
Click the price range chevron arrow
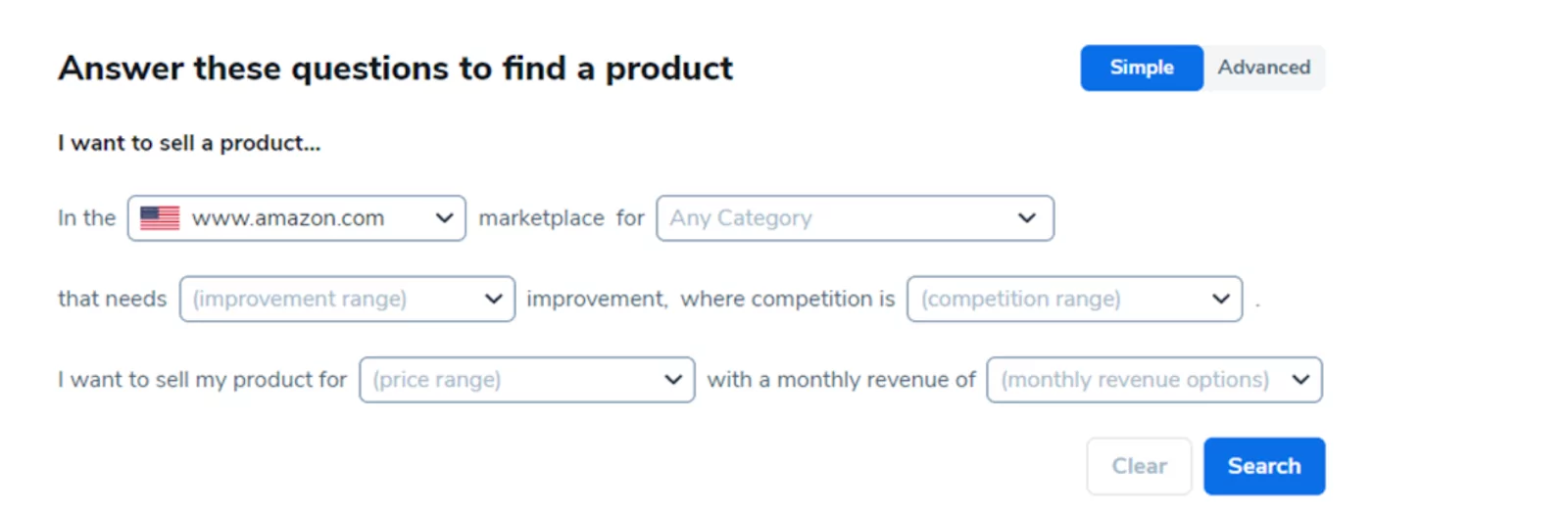click(x=673, y=380)
